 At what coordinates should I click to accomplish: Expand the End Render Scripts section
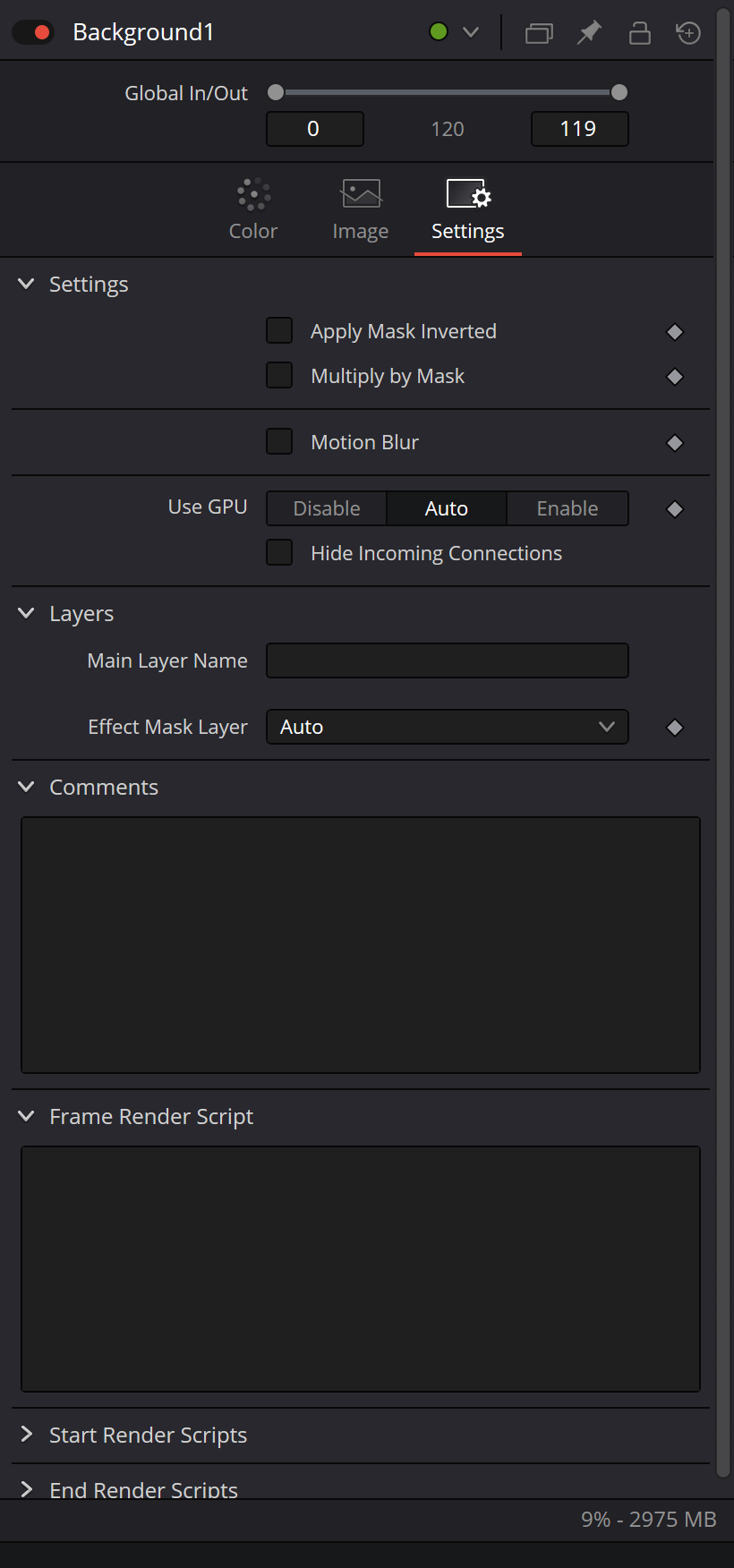coord(27,1489)
